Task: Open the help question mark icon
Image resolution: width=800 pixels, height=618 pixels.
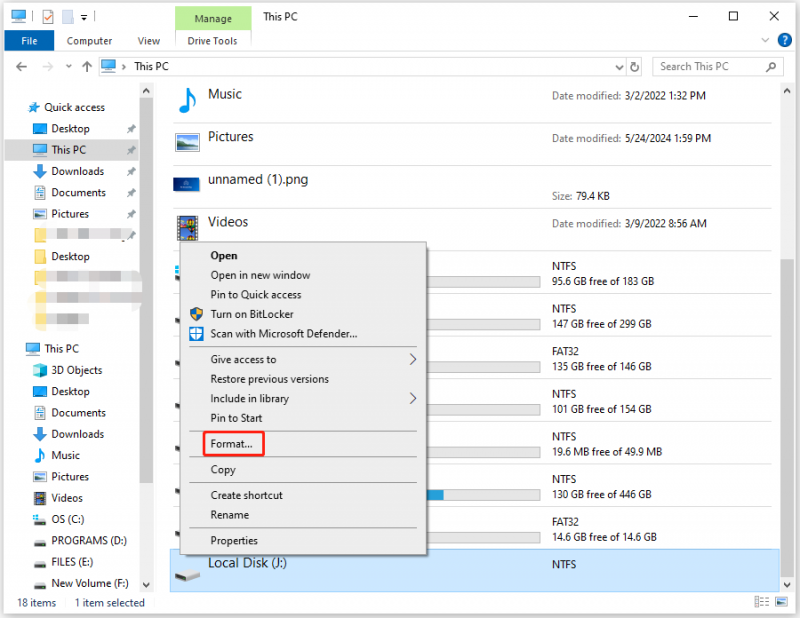Action: click(784, 40)
